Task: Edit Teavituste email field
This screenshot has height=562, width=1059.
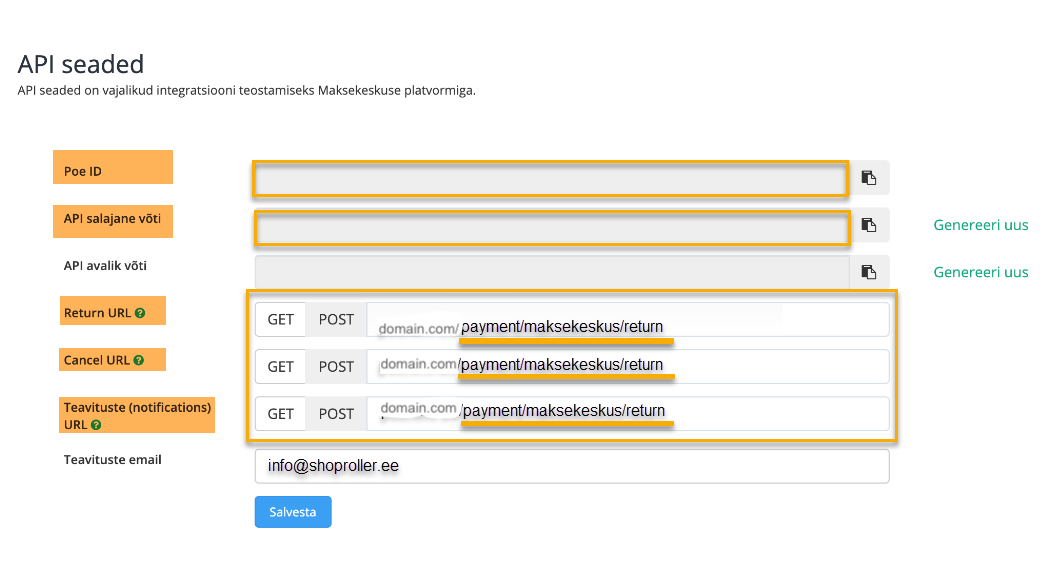Action: pos(572,467)
